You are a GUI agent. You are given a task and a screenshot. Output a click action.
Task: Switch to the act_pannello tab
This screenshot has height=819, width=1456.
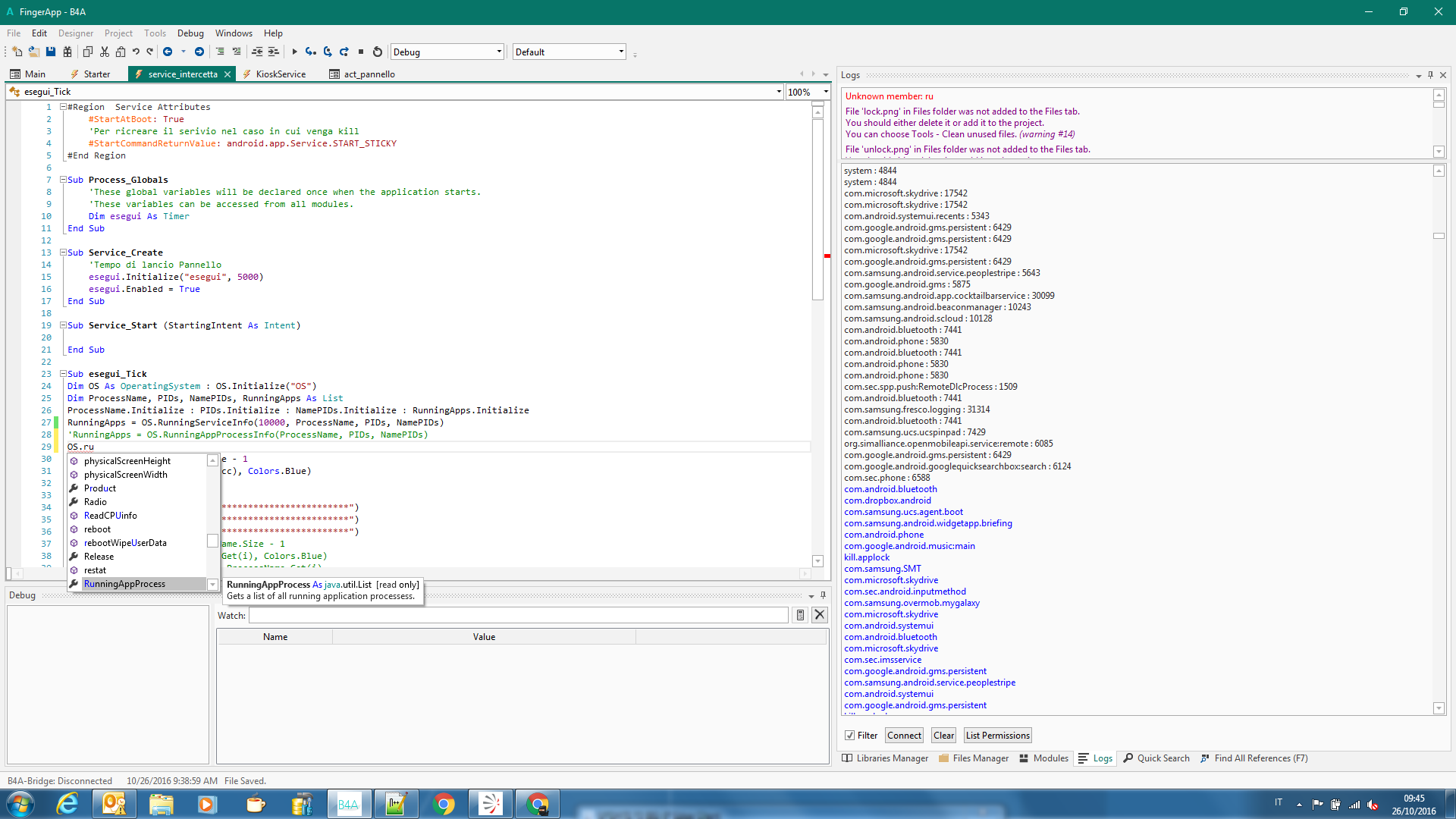362,74
